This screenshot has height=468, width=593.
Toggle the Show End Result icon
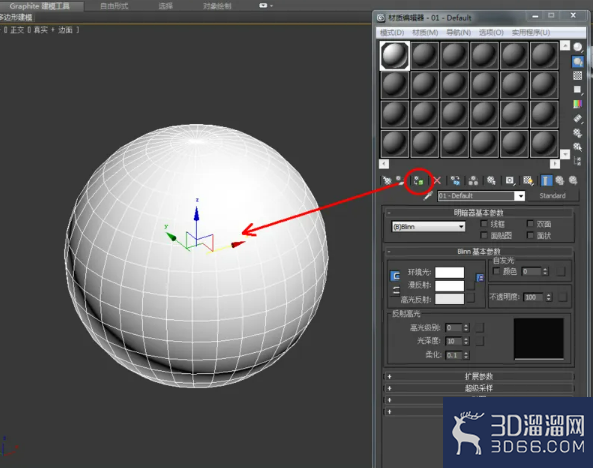(x=546, y=180)
